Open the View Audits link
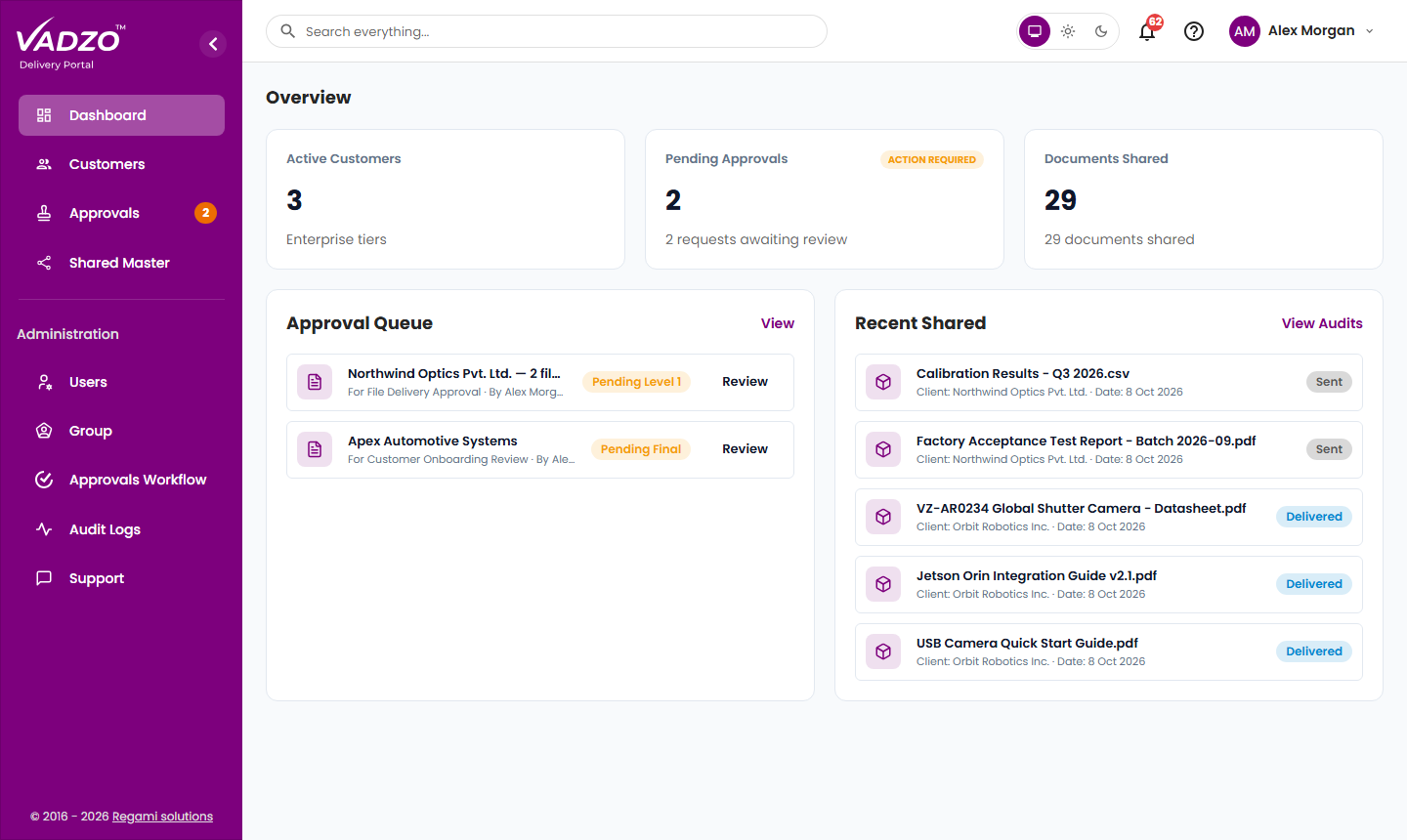The image size is (1407, 840). [1322, 323]
